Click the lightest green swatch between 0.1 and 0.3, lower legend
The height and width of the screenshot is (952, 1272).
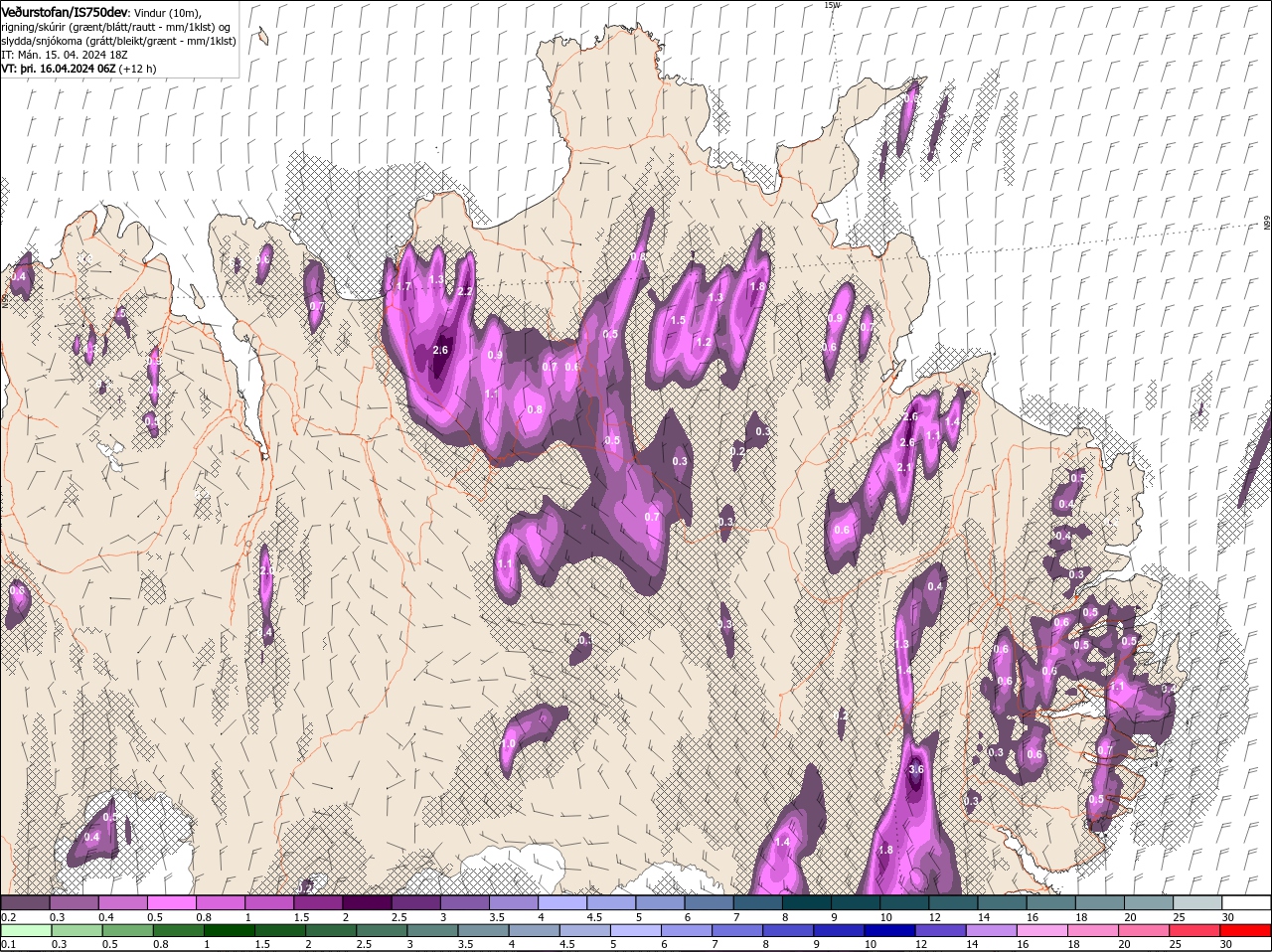click(x=26, y=931)
